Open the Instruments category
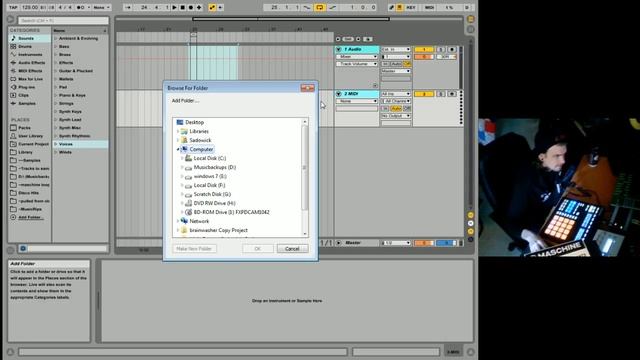Screen dimensions: 640x360 [x=30, y=55]
